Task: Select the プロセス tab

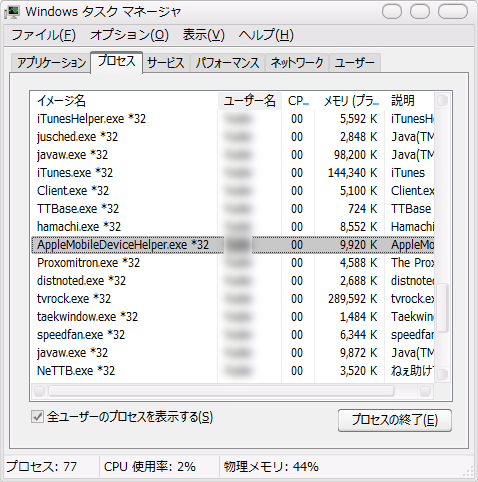Action: click(116, 62)
